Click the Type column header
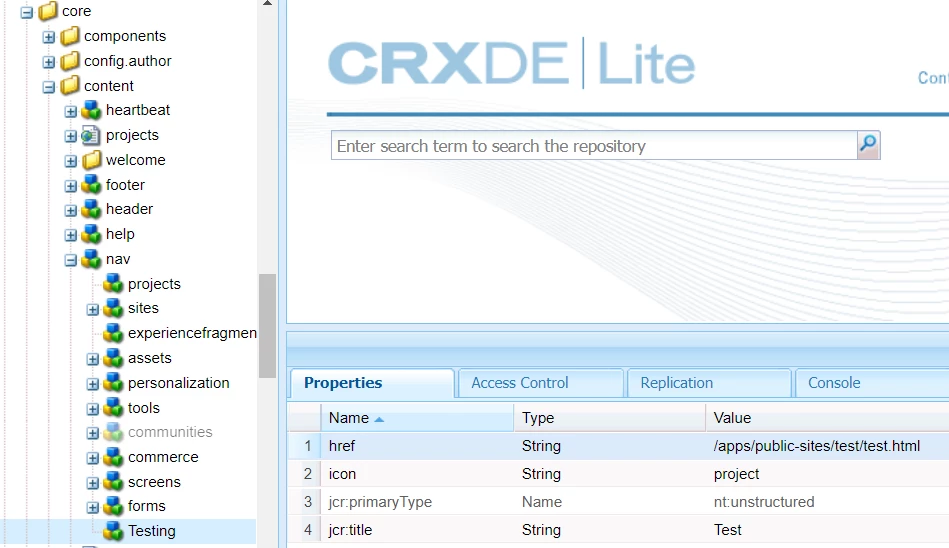949x548 pixels. [609, 418]
